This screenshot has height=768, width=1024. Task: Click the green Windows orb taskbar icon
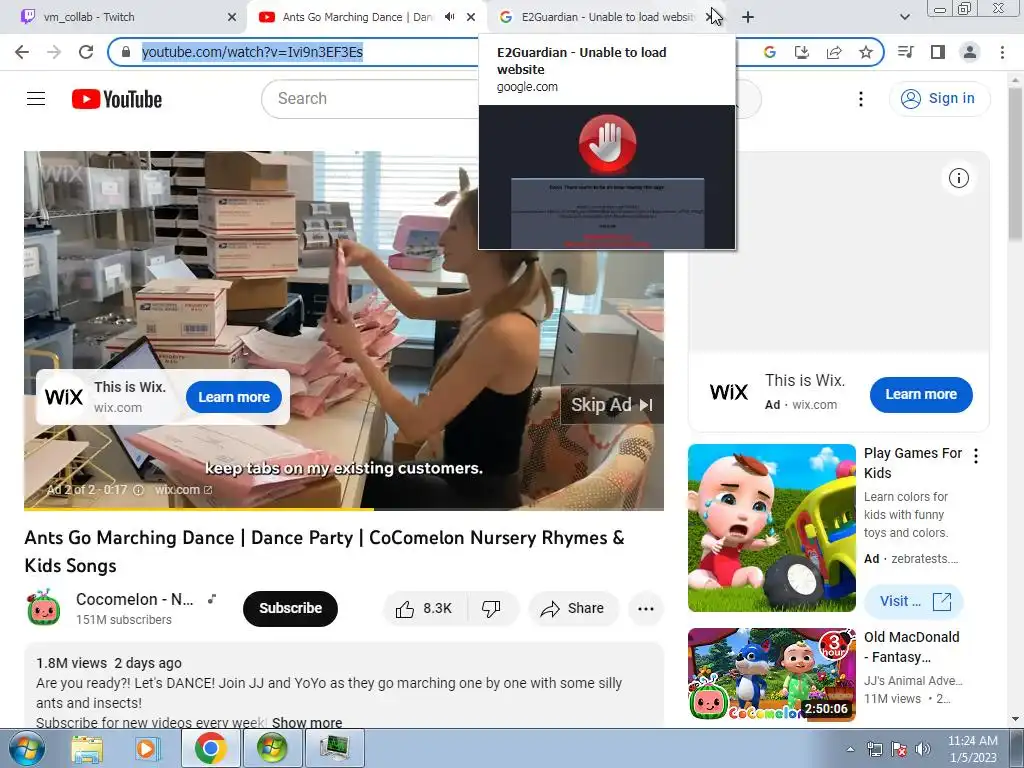coord(272,748)
